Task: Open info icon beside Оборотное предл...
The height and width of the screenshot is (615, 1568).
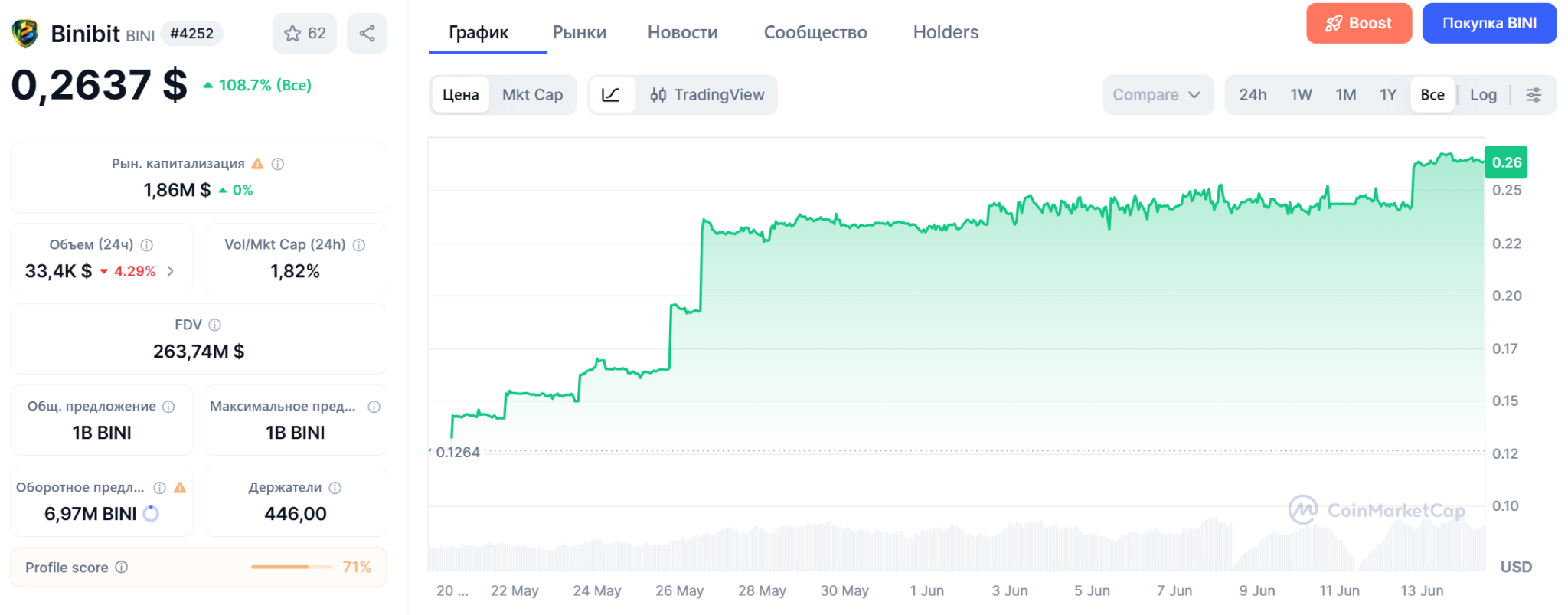Action: coord(160,488)
